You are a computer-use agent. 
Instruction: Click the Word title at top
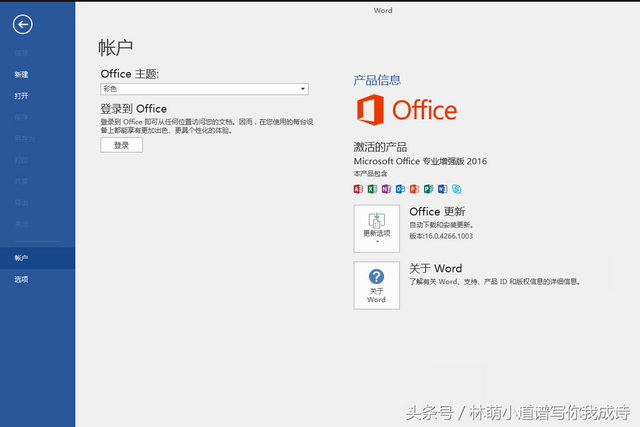point(383,11)
